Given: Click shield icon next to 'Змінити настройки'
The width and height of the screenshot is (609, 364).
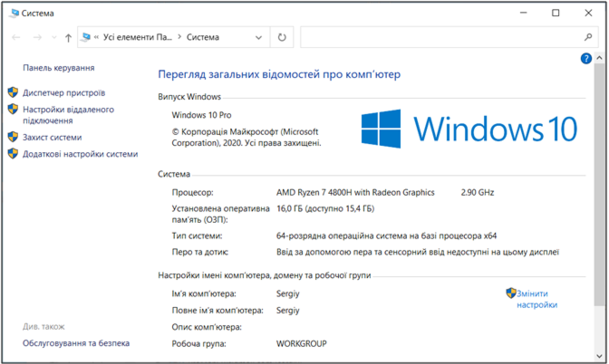Looking at the screenshot, I should pyautogui.click(x=511, y=293).
